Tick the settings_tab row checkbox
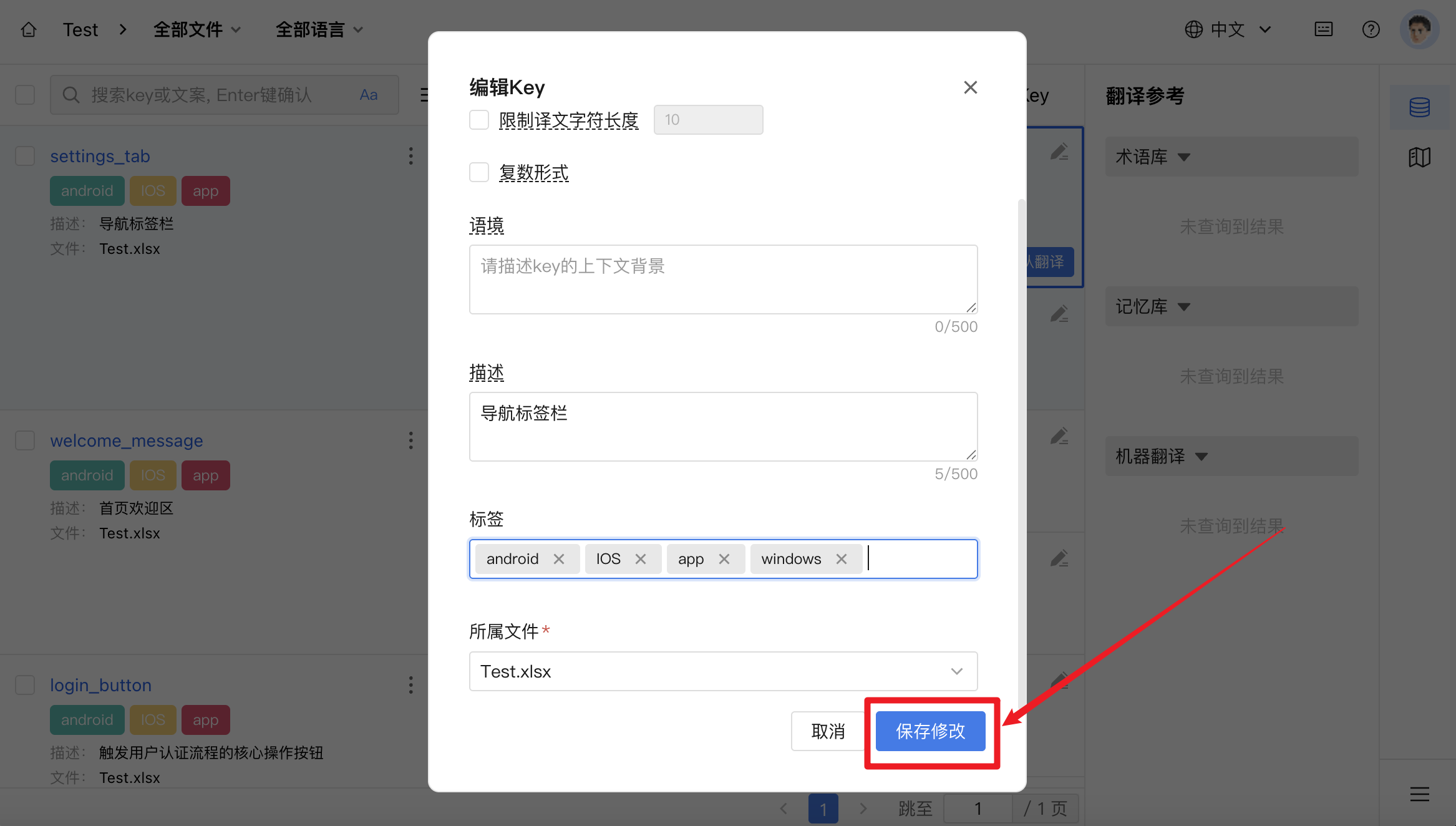 pos(25,156)
